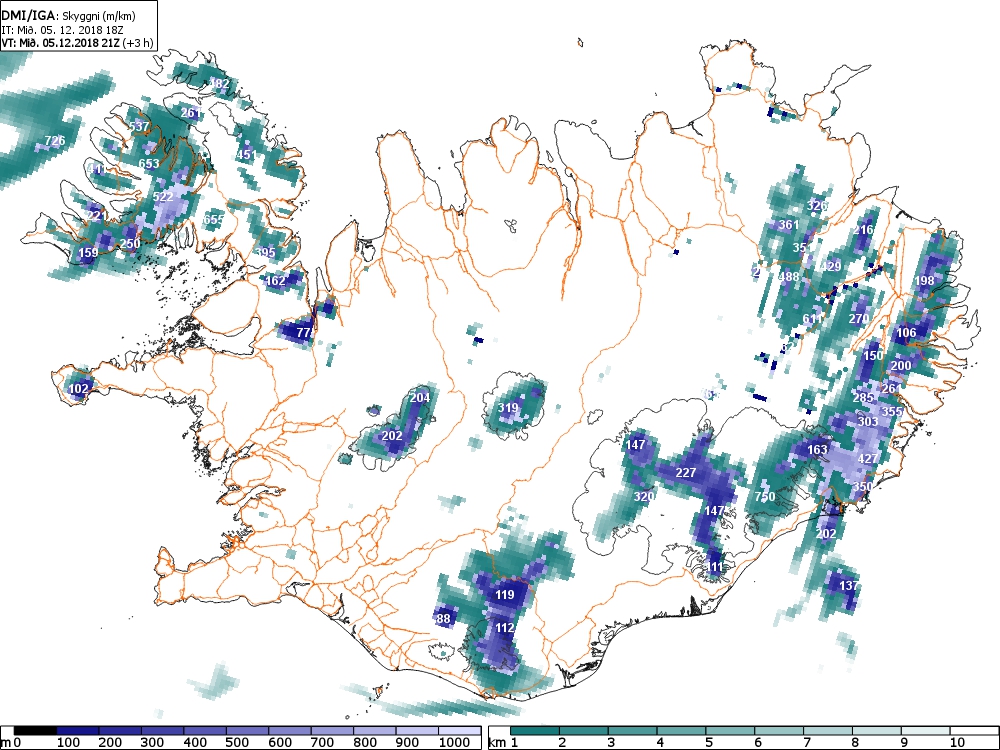Screen dimensions: 1000x750
Task: Click the teal 4–5 km legend swatch
Action: [x=681, y=730]
